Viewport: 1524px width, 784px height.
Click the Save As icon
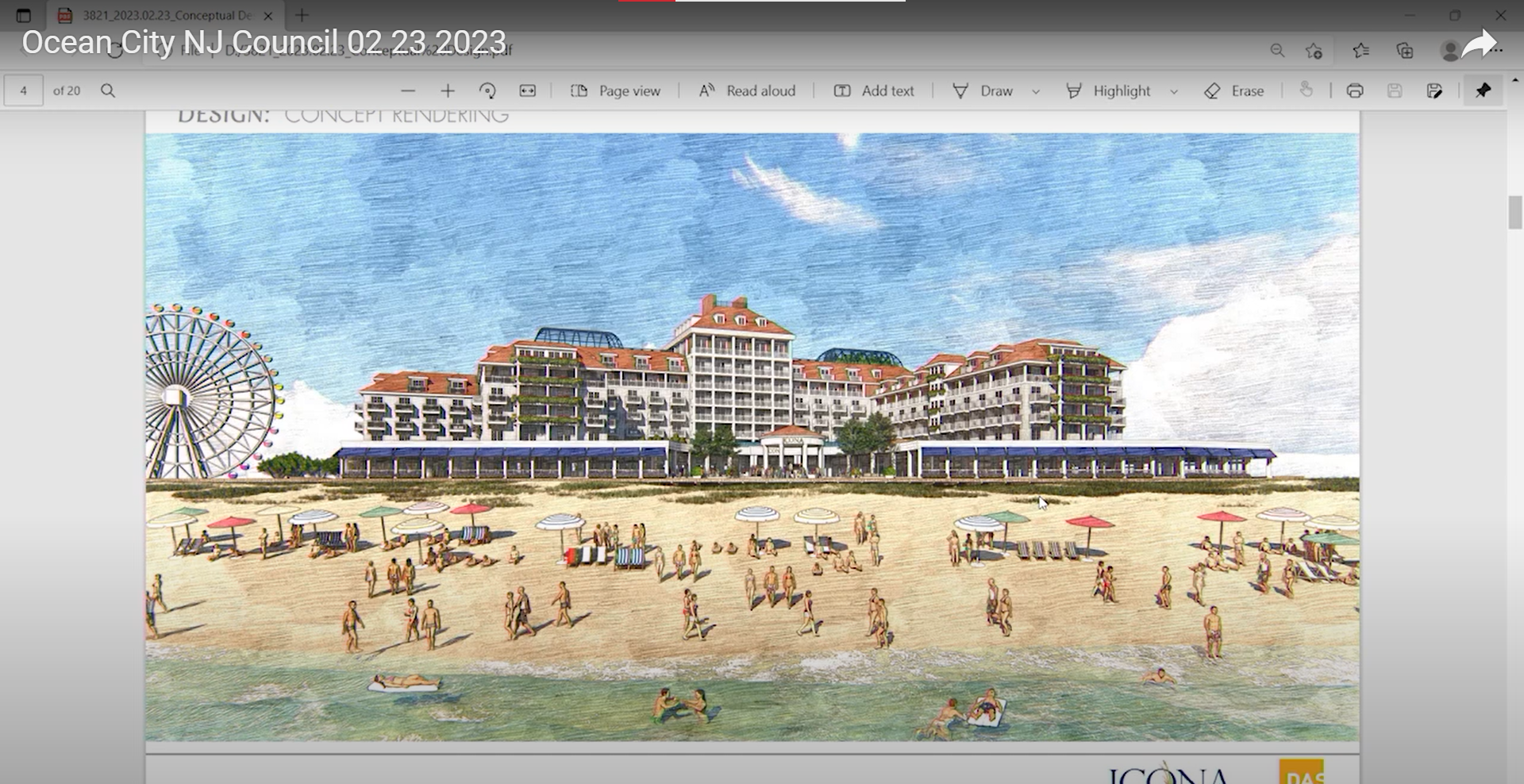1434,91
